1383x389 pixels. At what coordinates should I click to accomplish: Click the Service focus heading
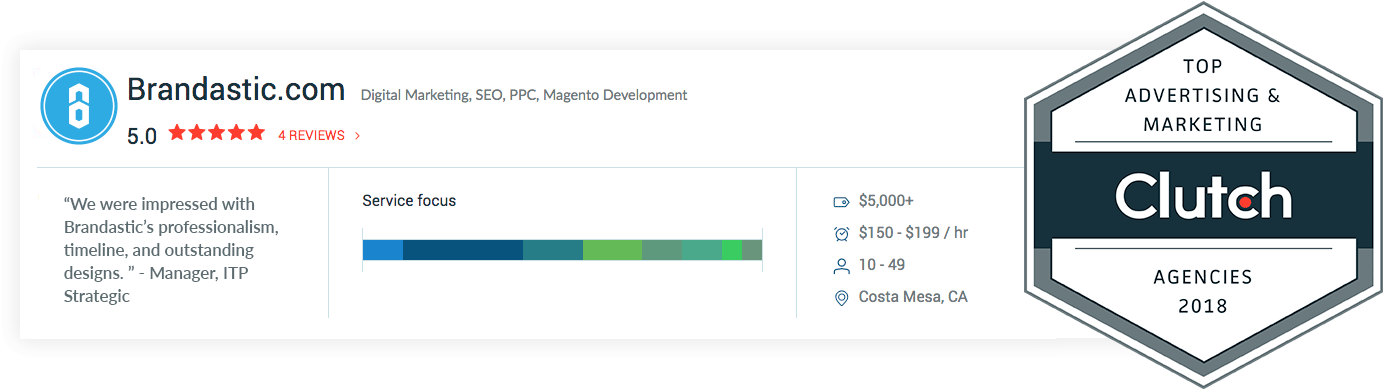409,201
